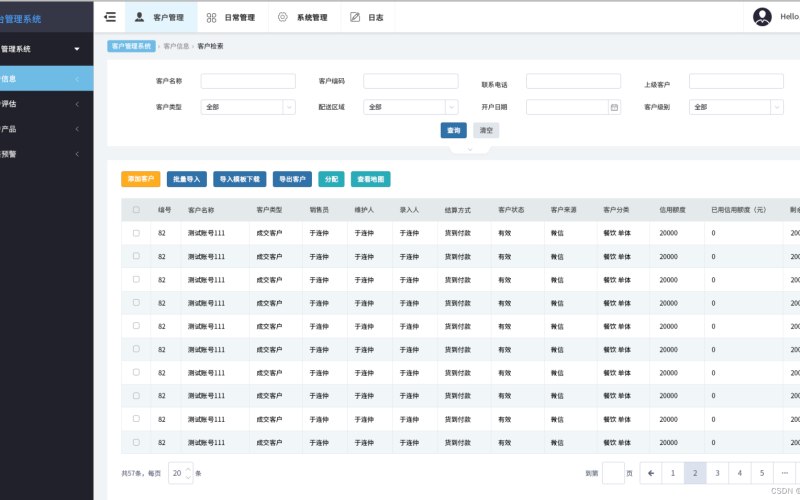Switch to the 系统管理 top tab
The width and height of the screenshot is (800, 500).
303,17
